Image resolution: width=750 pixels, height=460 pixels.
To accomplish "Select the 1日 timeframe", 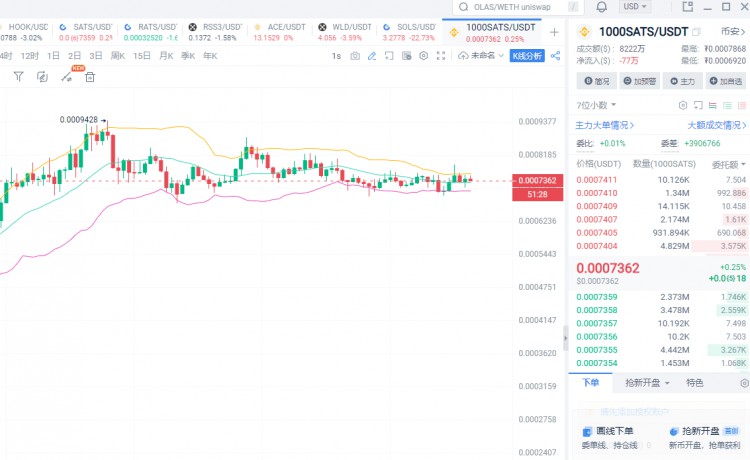I will tap(53, 56).
